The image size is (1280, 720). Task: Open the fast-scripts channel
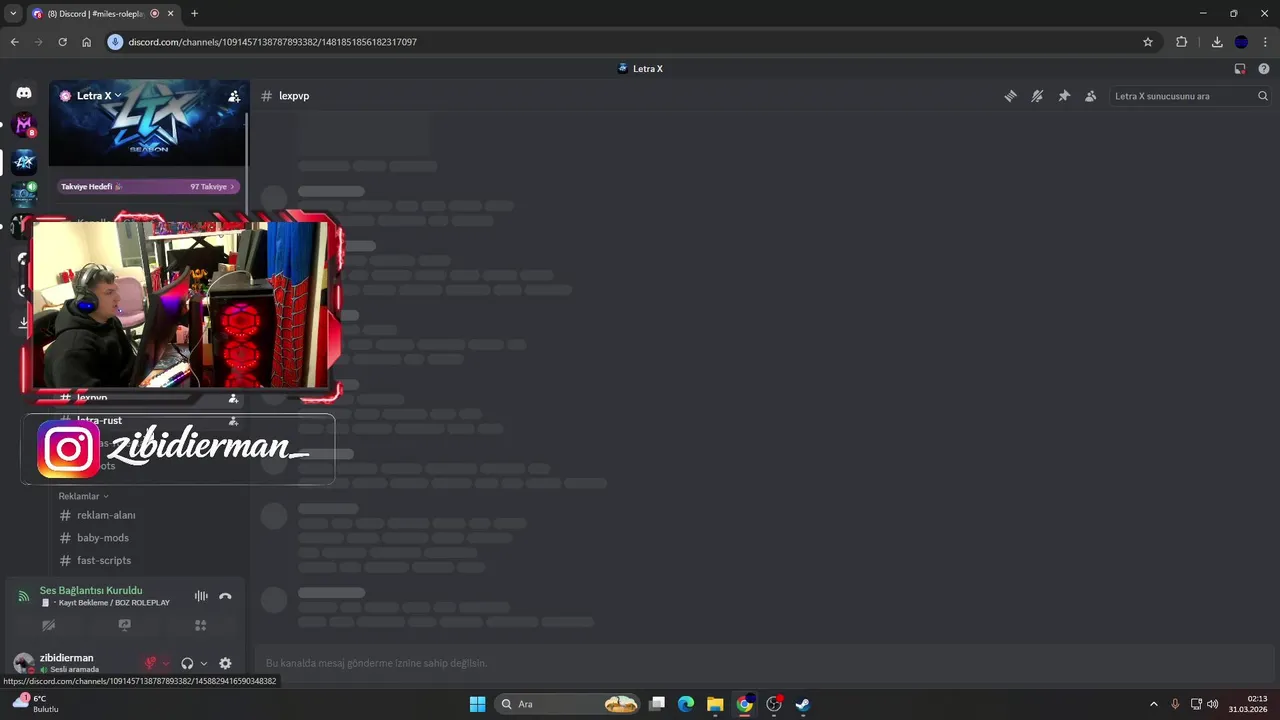(147, 561)
